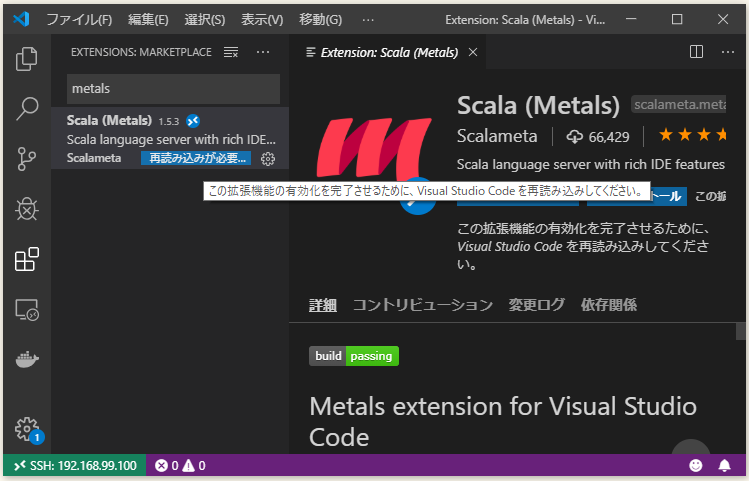This screenshot has width=749, height=481.
Task: Open the Extensions view icon
Action: pyautogui.click(x=26, y=259)
